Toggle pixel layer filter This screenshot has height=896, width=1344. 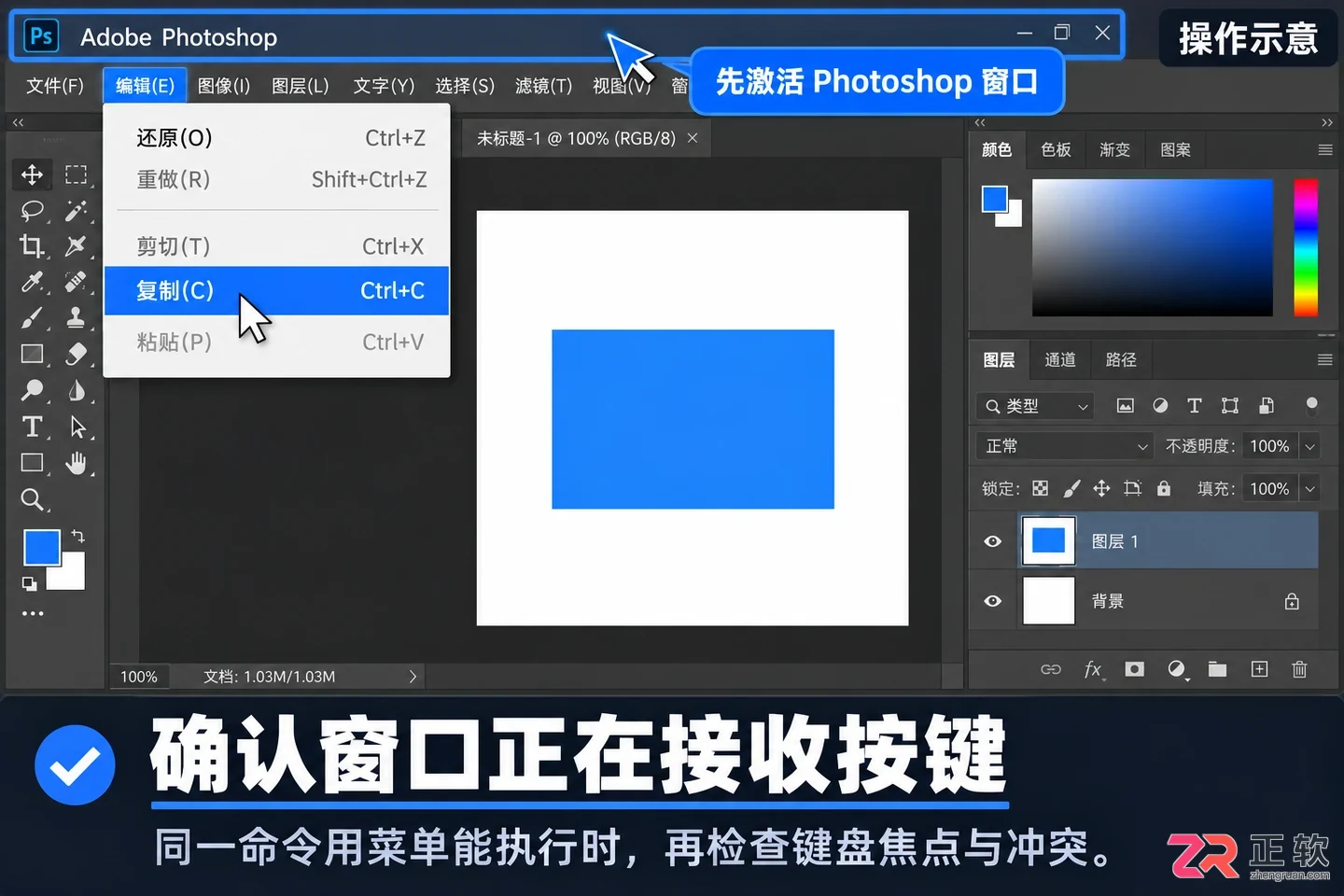(1126, 405)
